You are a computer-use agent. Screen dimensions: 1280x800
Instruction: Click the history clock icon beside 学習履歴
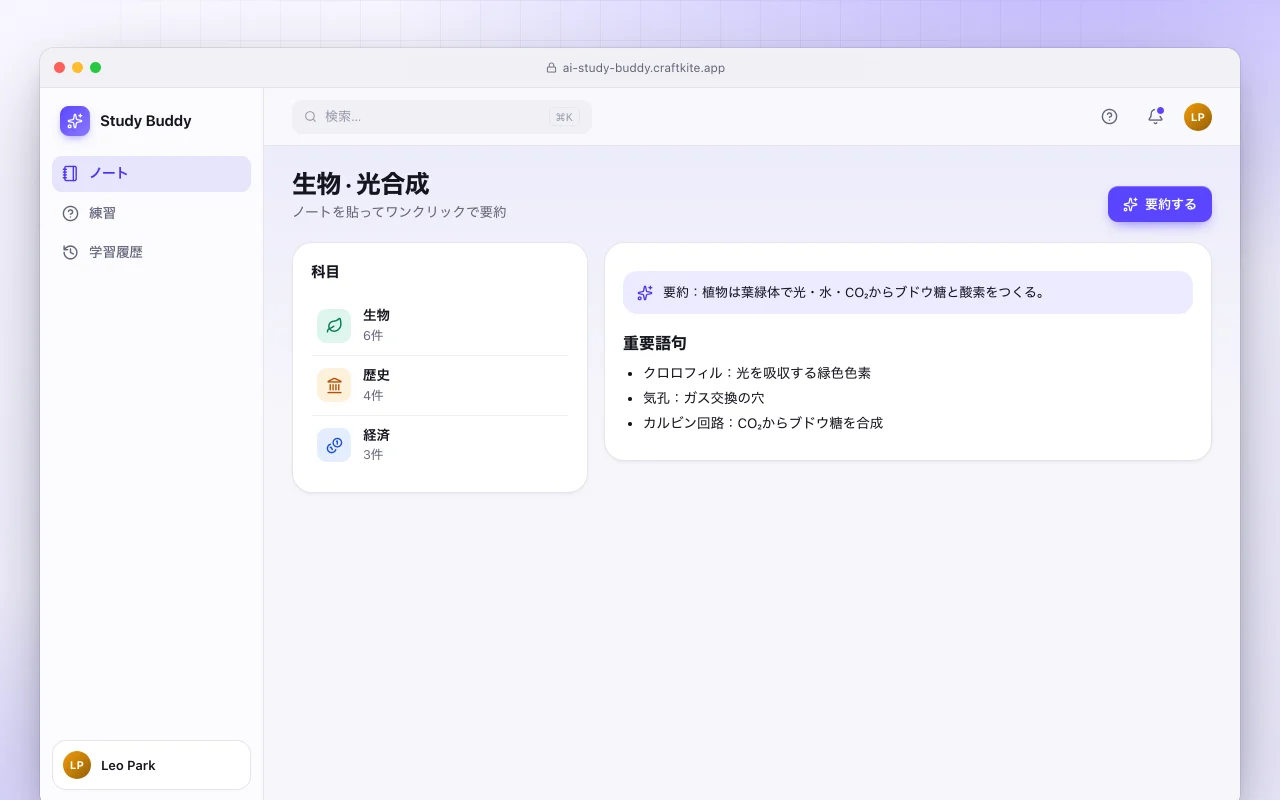(x=70, y=252)
